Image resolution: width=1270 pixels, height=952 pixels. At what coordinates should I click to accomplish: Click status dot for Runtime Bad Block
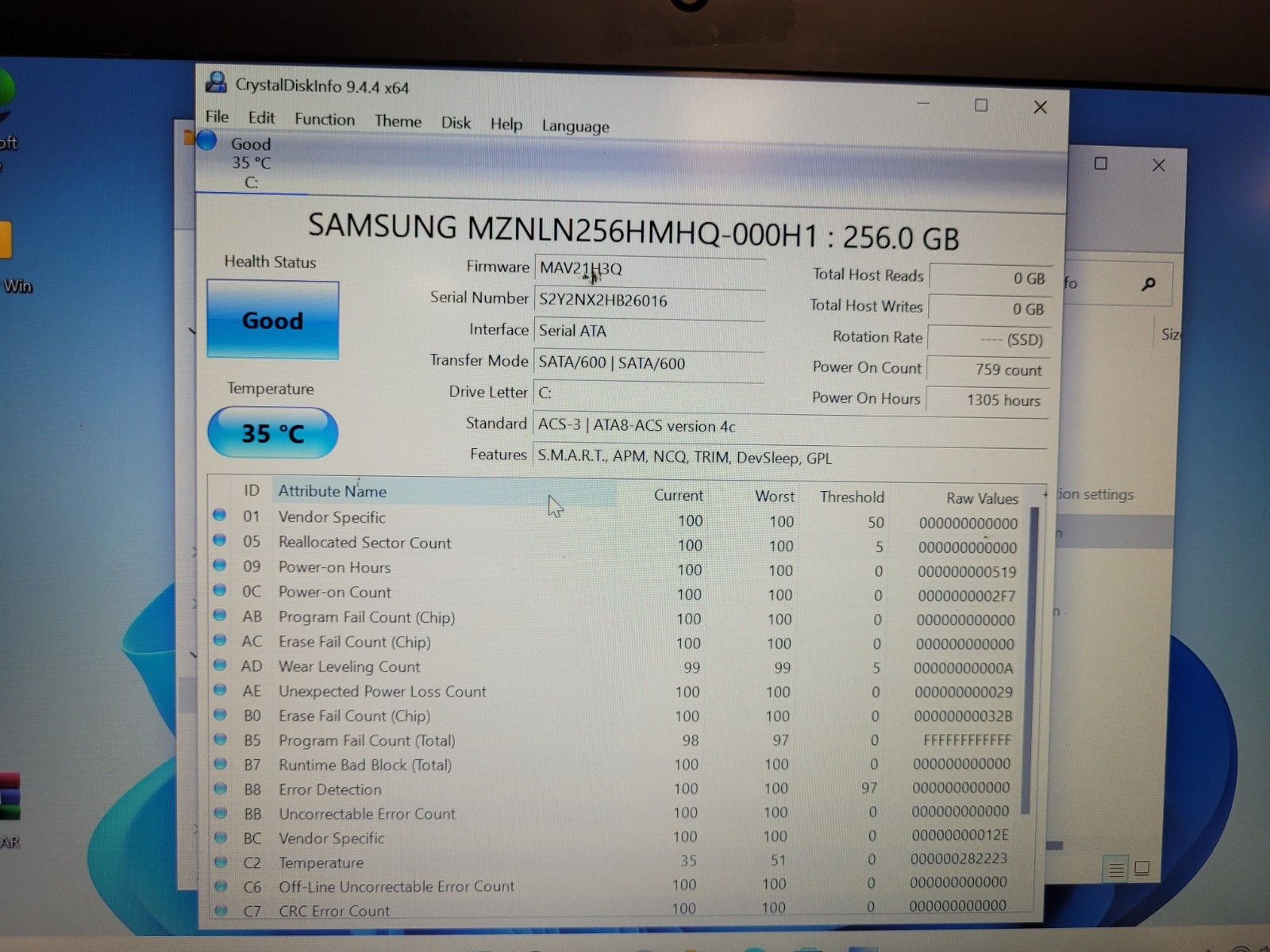click(x=220, y=763)
